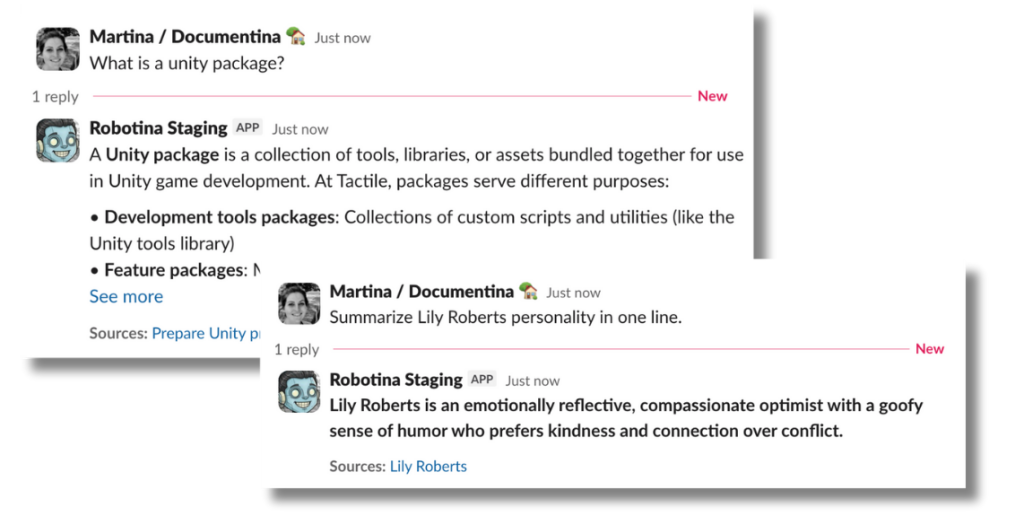Image resolution: width=1024 pixels, height=516 pixels.
Task: Click the New marker in the first thread
Action: click(x=712, y=96)
